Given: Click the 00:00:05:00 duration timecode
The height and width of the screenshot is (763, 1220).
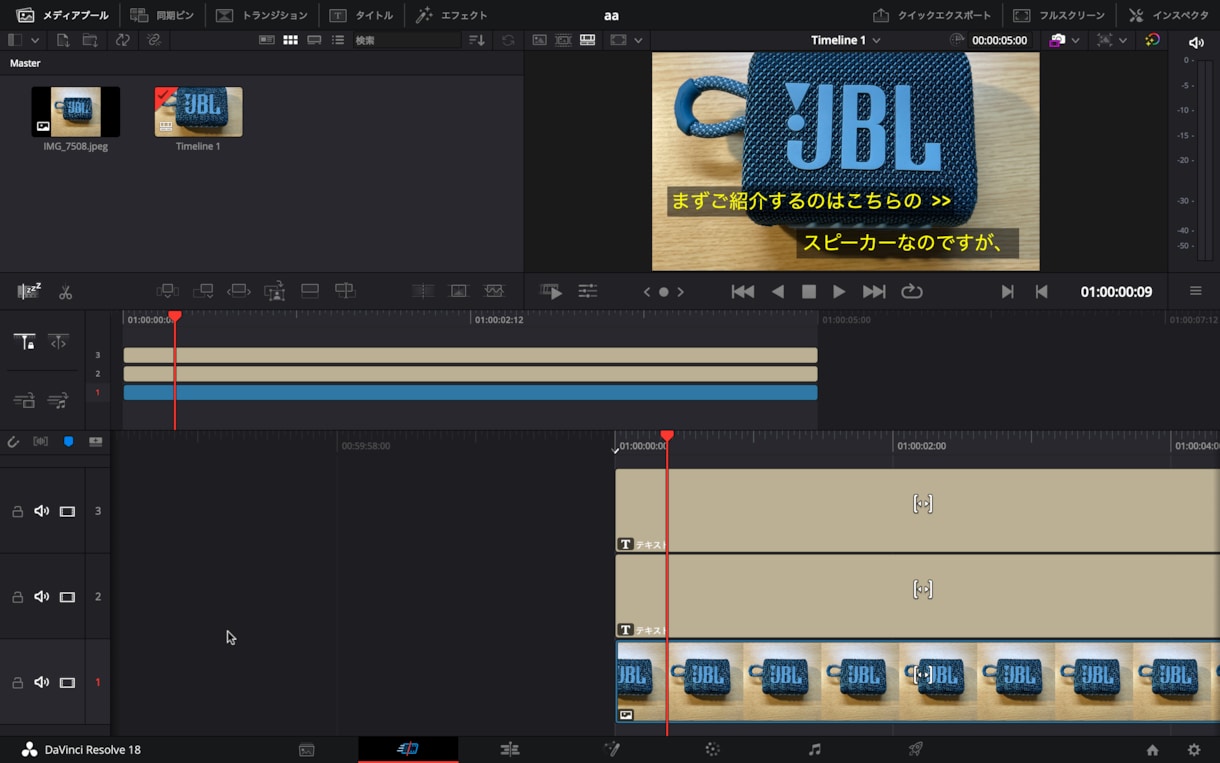Looking at the screenshot, I should click(999, 40).
